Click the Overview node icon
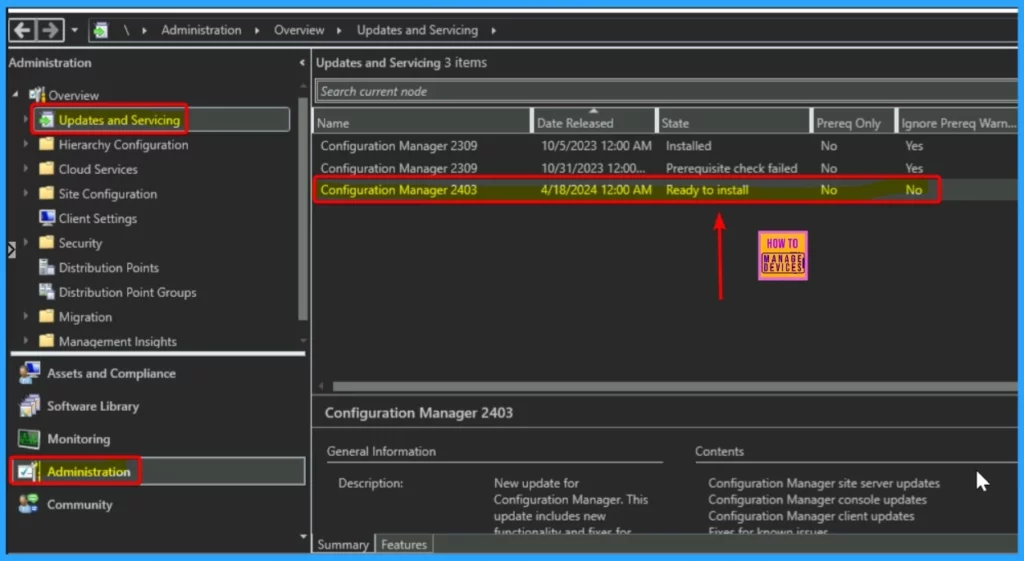 [x=37, y=95]
